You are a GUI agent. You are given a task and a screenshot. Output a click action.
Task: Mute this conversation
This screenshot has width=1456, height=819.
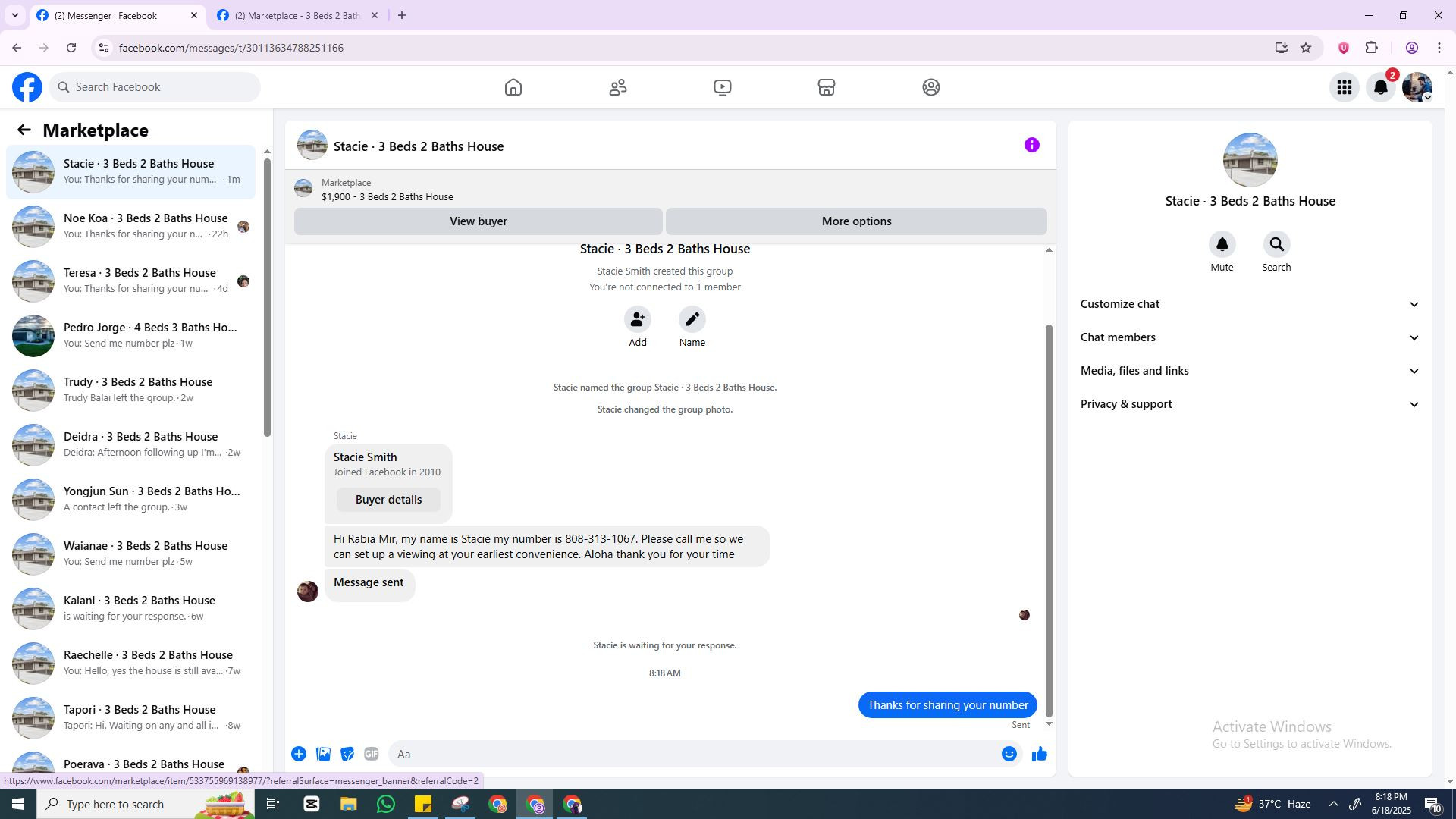click(1222, 244)
